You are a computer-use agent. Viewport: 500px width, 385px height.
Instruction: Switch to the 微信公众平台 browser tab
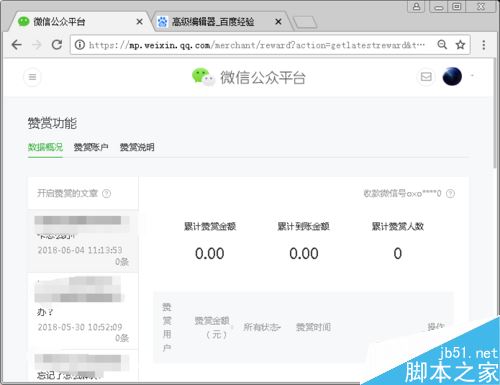coord(80,22)
